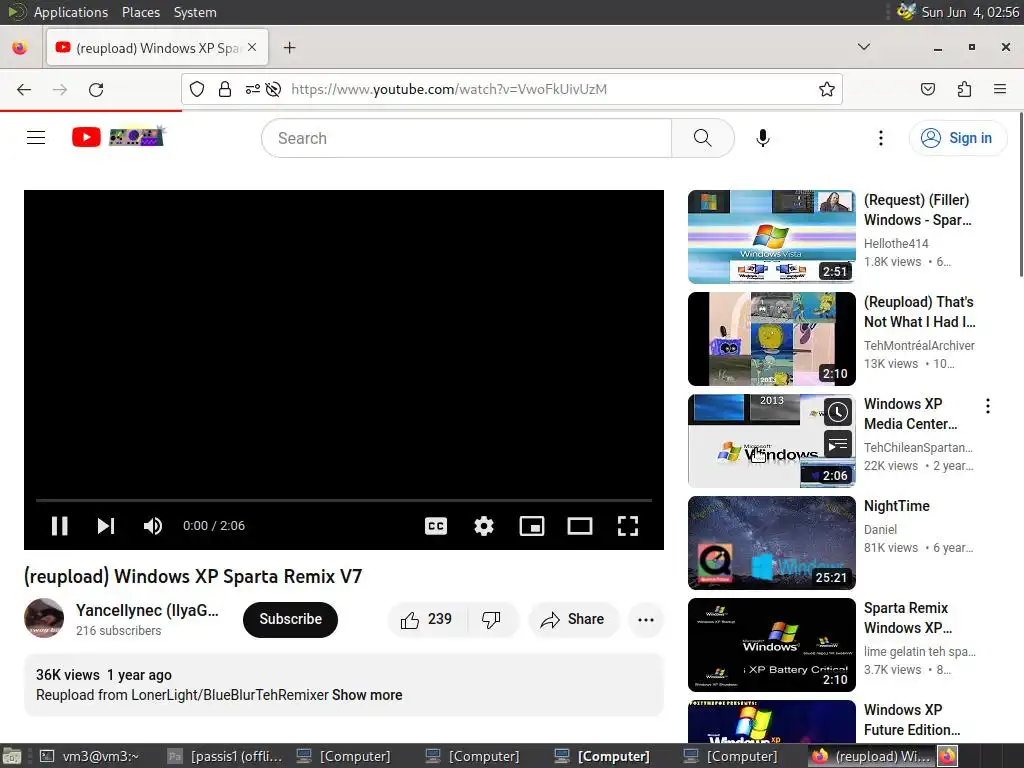This screenshot has height=768, width=1024.
Task: View site security padlock info
Action: (x=225, y=89)
